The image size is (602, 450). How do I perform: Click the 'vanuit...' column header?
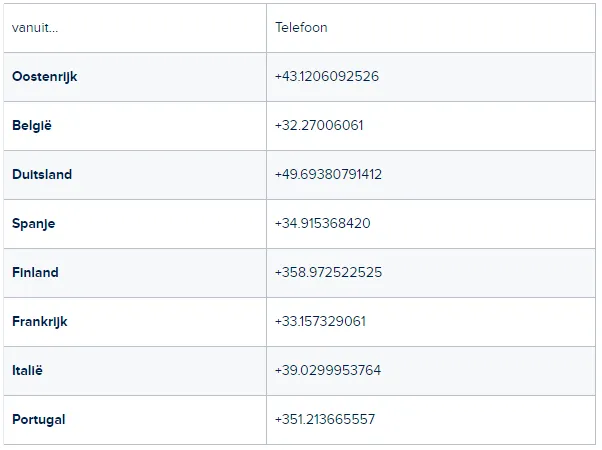35,28
